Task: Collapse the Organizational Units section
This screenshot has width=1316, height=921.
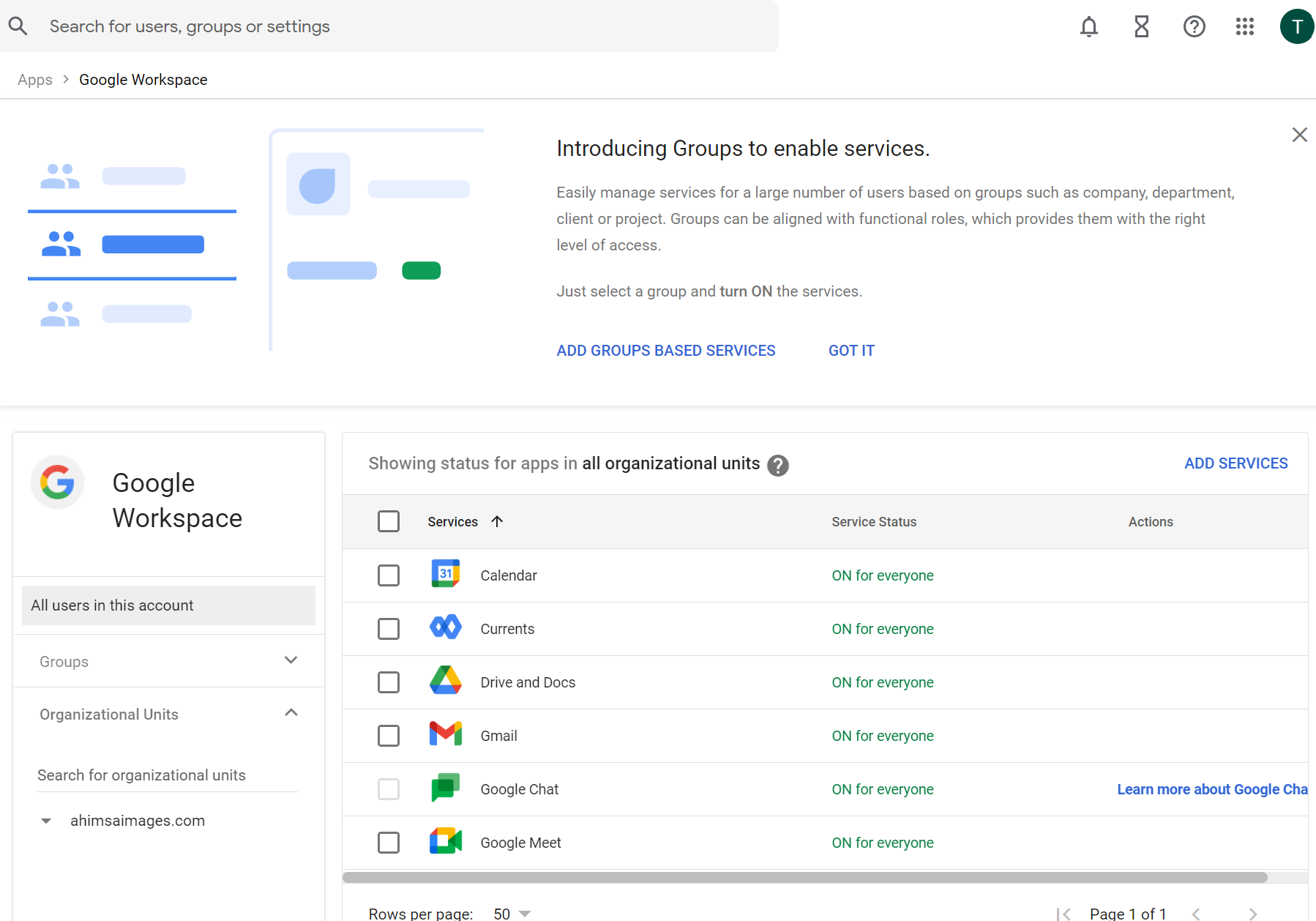Action: point(291,713)
